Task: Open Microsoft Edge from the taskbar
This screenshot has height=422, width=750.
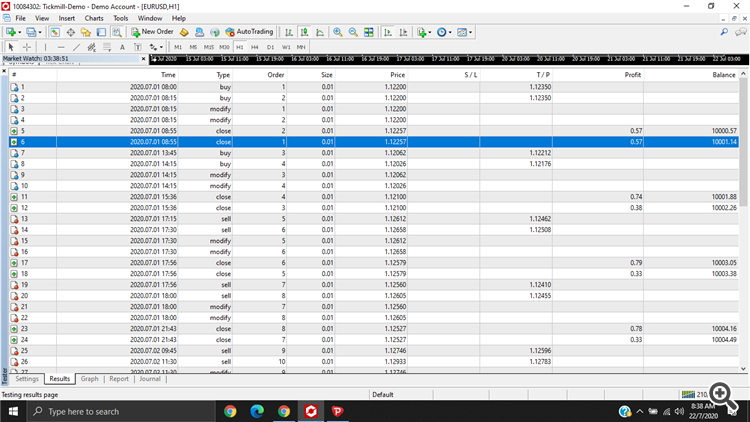Action: click(257, 411)
